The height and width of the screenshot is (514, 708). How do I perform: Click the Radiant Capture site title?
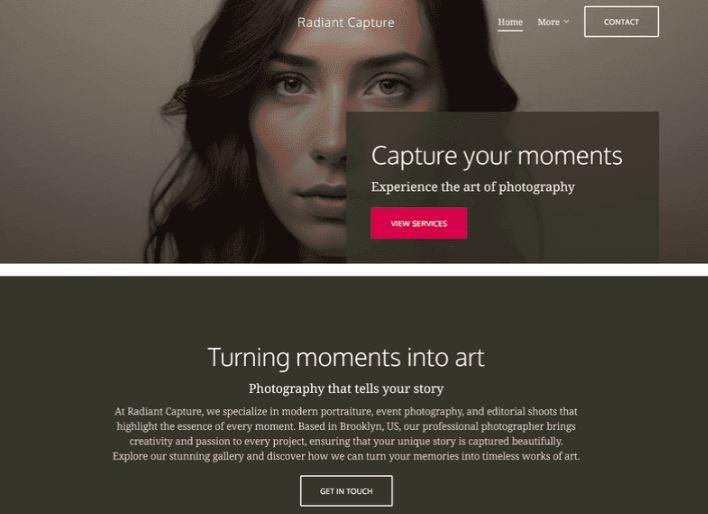click(346, 23)
